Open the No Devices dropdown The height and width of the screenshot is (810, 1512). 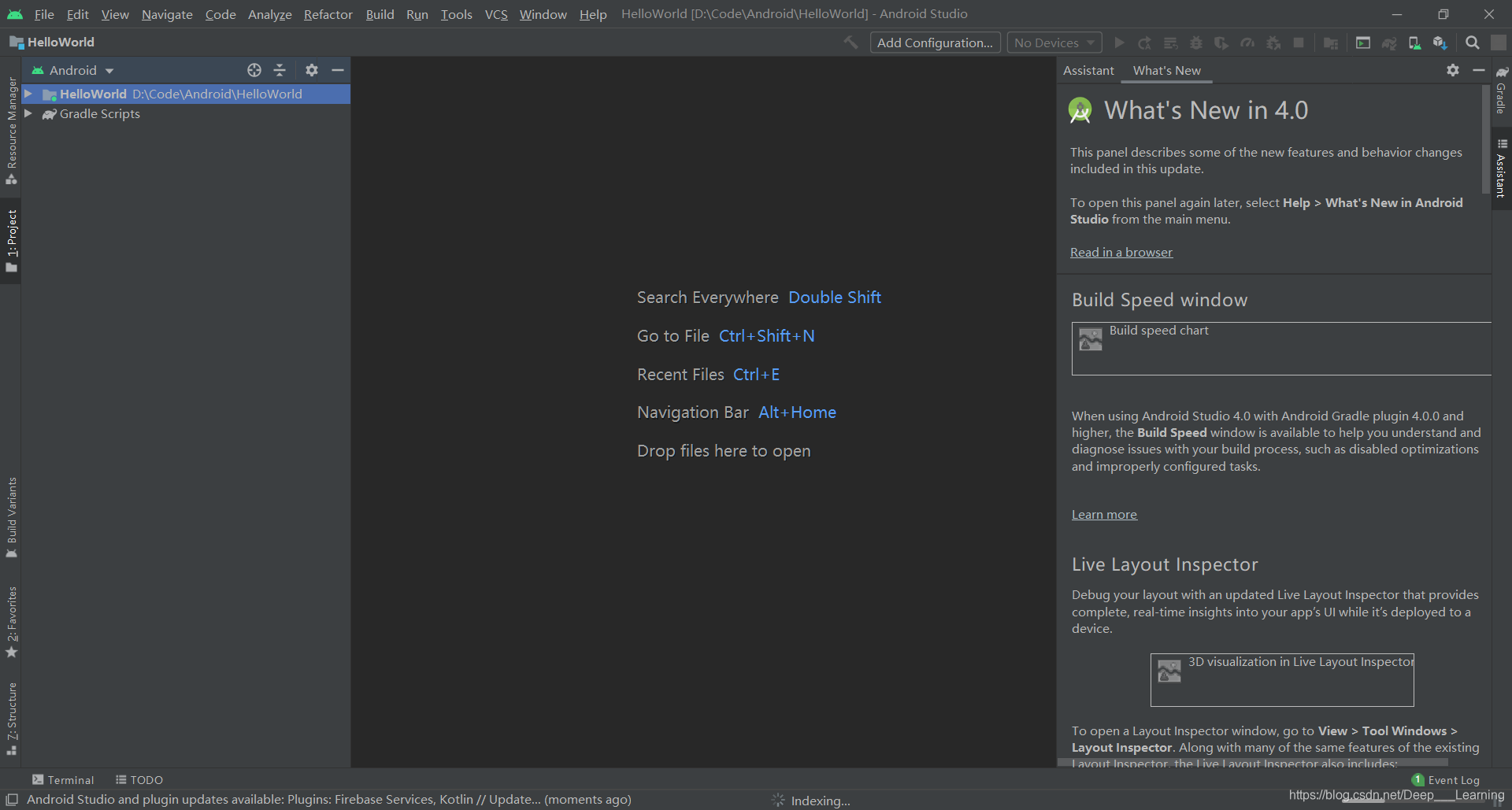[1054, 43]
